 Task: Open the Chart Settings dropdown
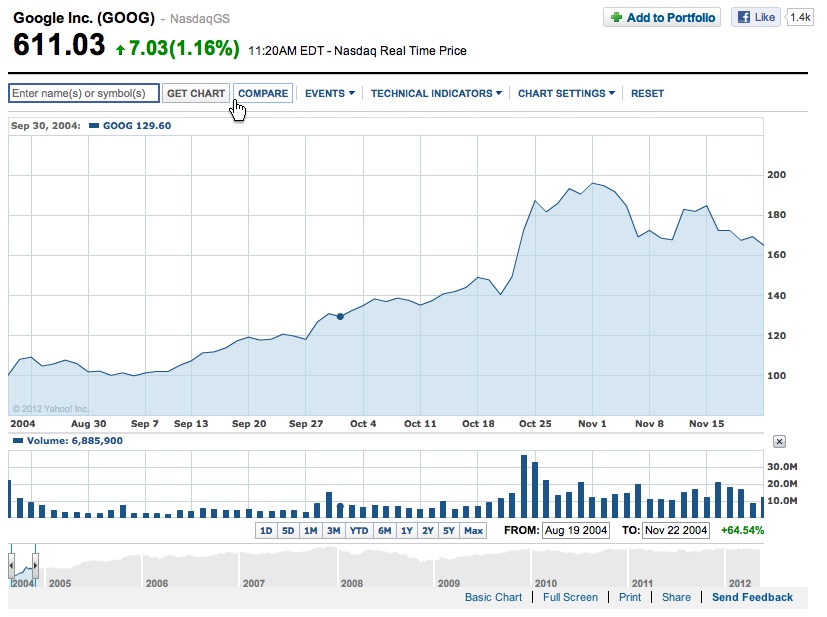point(566,93)
